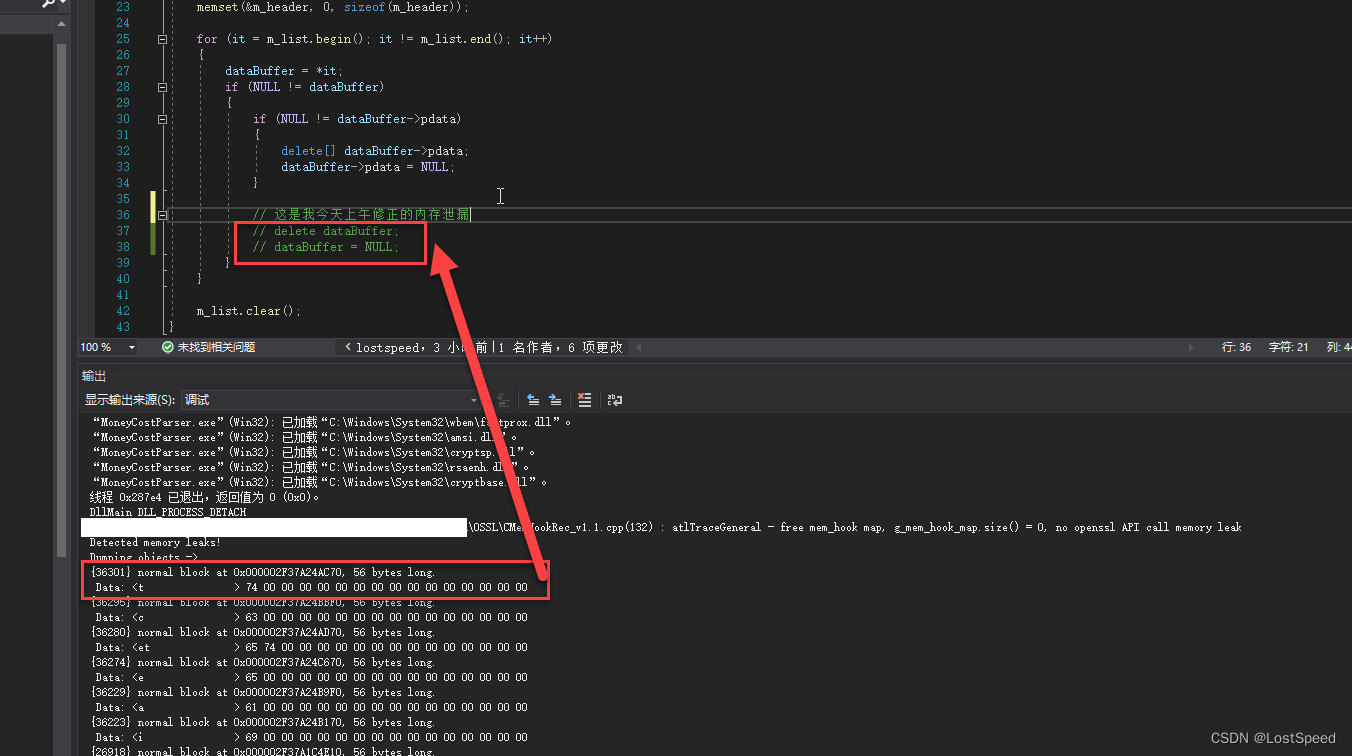This screenshot has height=756, width=1352.
Task: Click the rightmost icon in the Output toolbar
Action: pos(614,399)
